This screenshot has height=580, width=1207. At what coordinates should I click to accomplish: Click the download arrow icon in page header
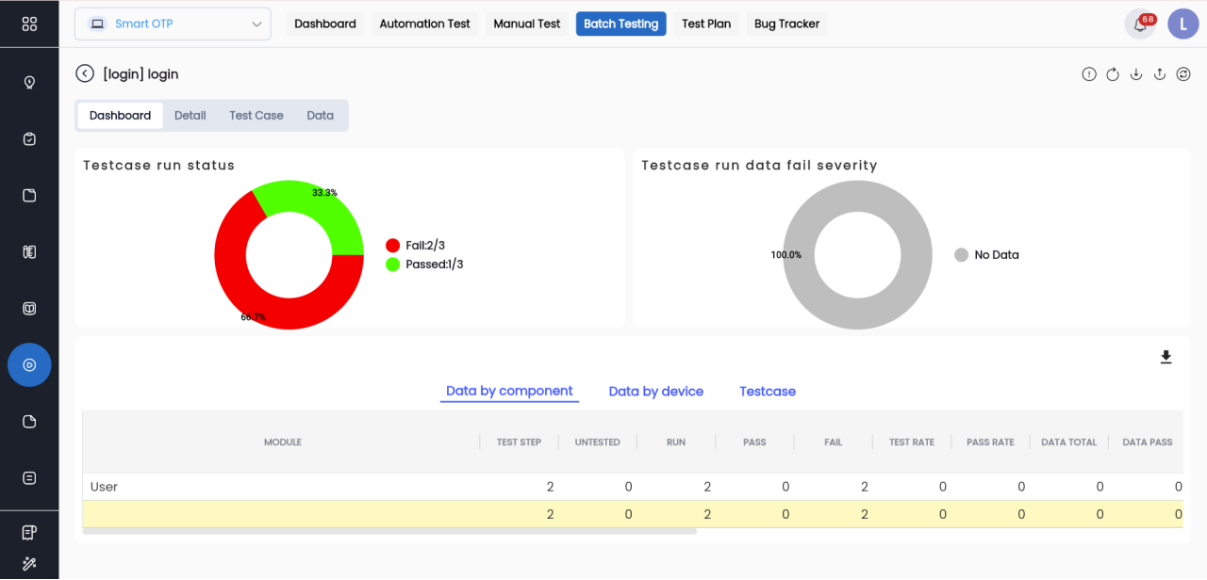click(1136, 74)
